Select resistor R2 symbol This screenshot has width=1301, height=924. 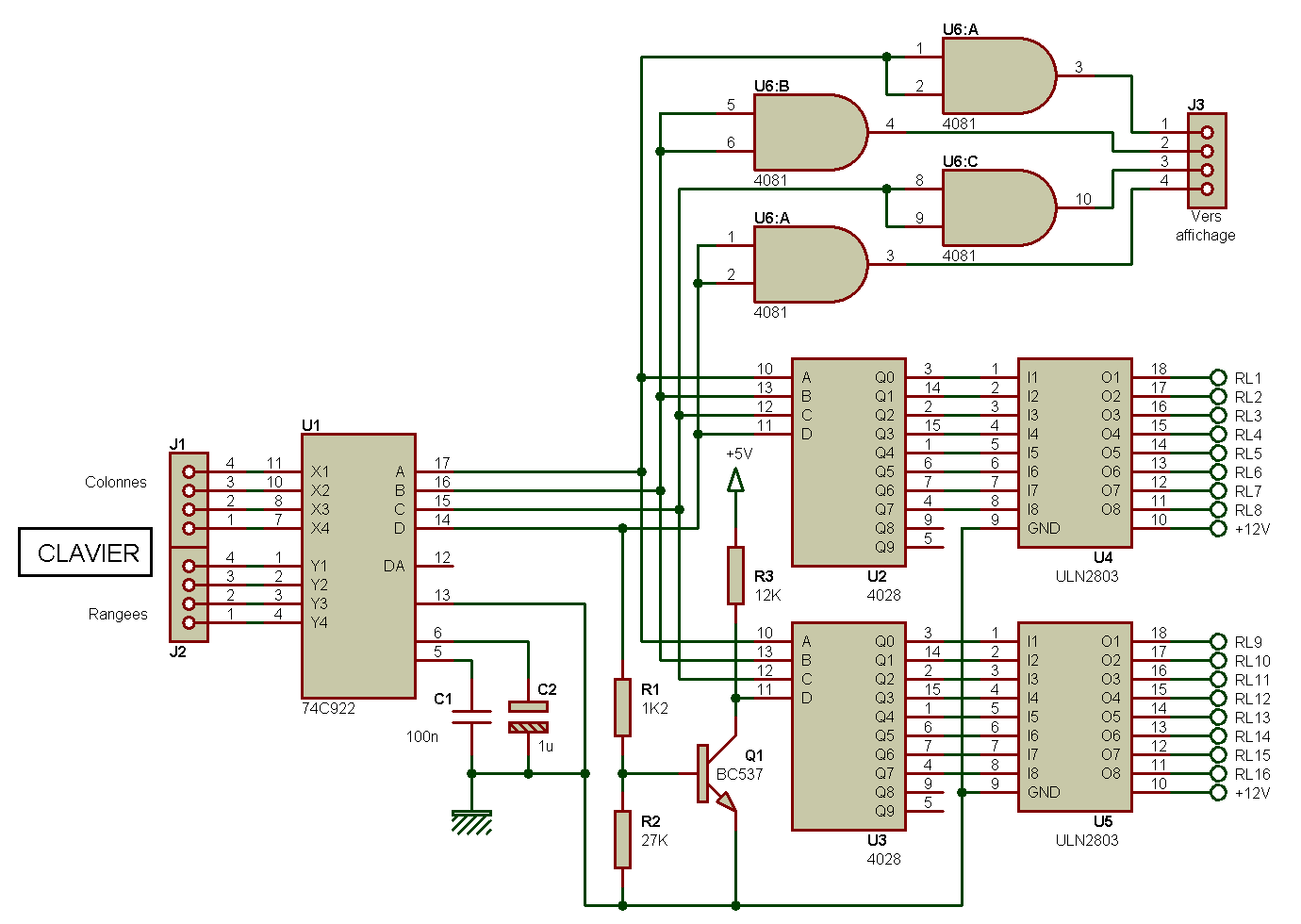coord(622,839)
